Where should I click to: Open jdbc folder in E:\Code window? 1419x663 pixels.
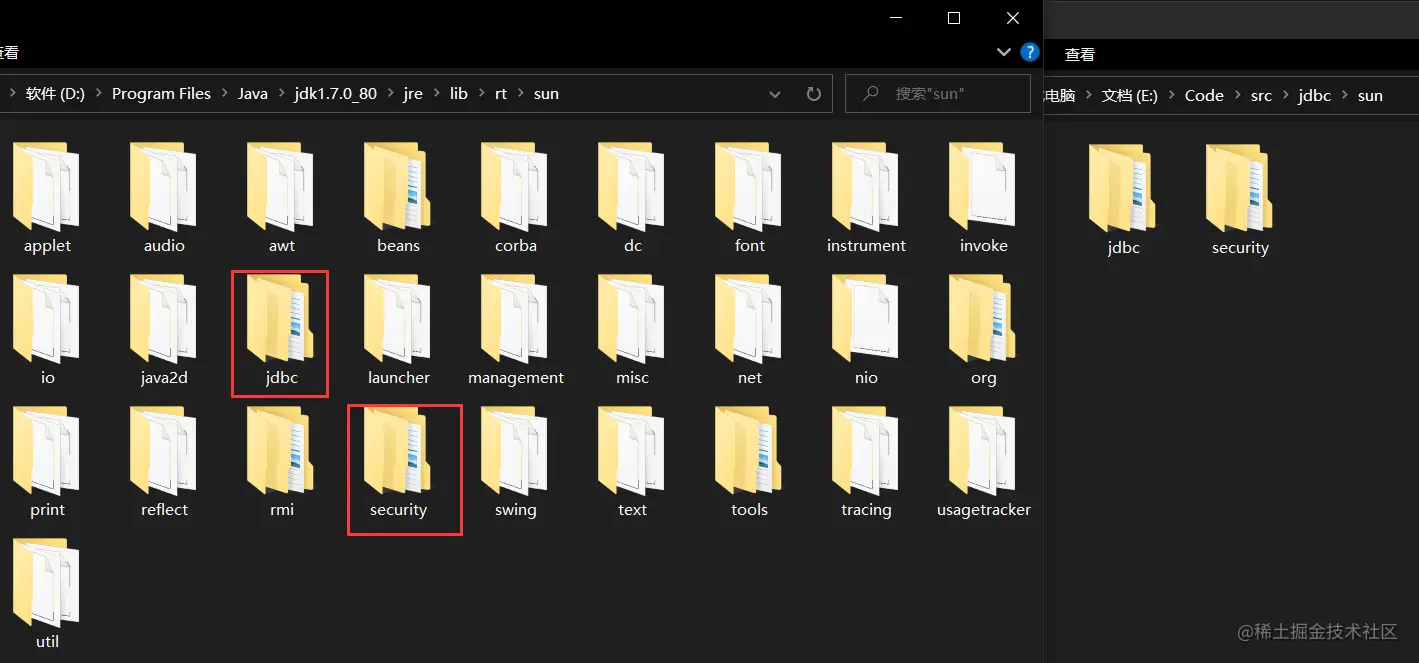click(x=1123, y=200)
